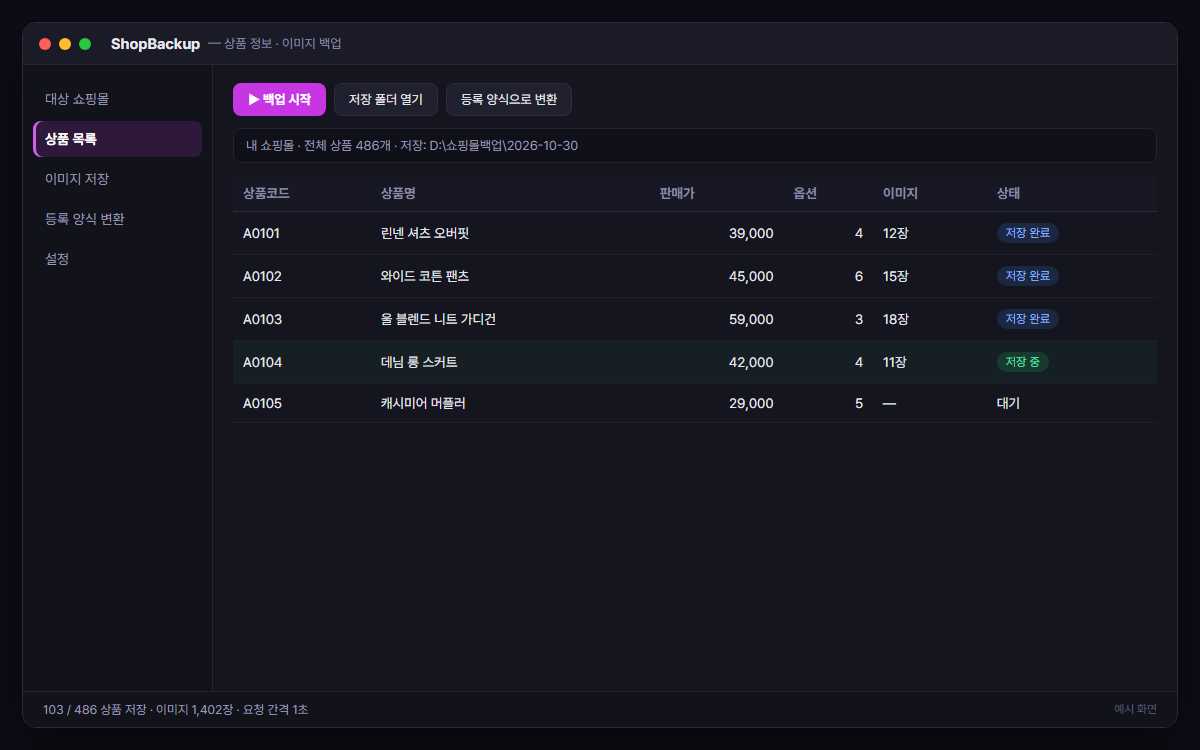This screenshot has width=1200, height=750.
Task: Click the 예시 화면 label in status bar
Action: pyautogui.click(x=1135, y=709)
